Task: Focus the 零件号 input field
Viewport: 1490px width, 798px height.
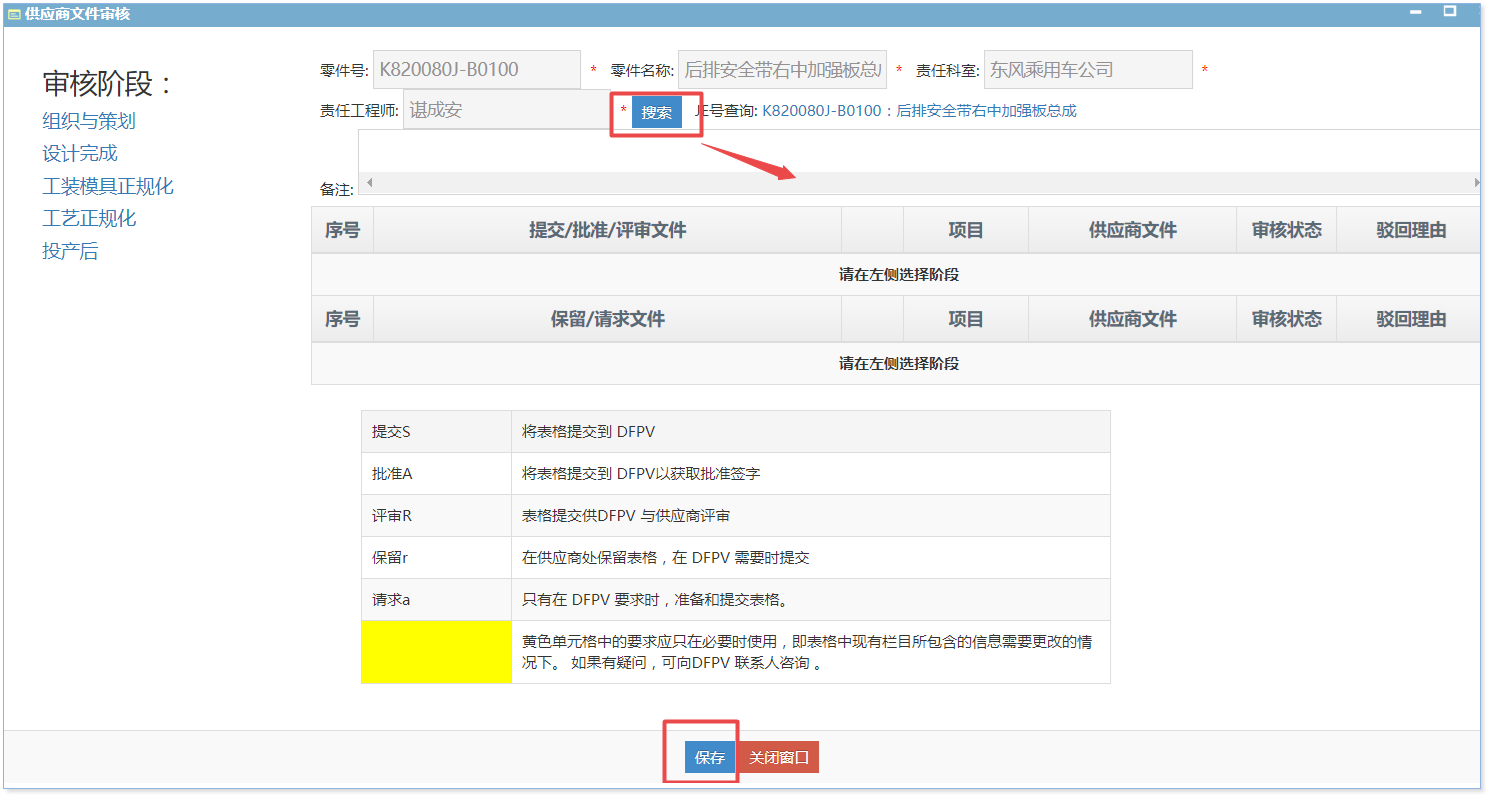Action: pos(476,70)
